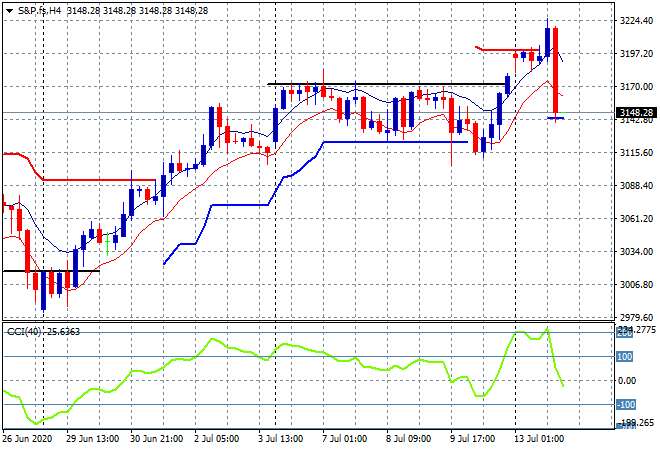Click the CCI 0.00 level label
Viewport: 660px width, 450px height.
pos(627,381)
